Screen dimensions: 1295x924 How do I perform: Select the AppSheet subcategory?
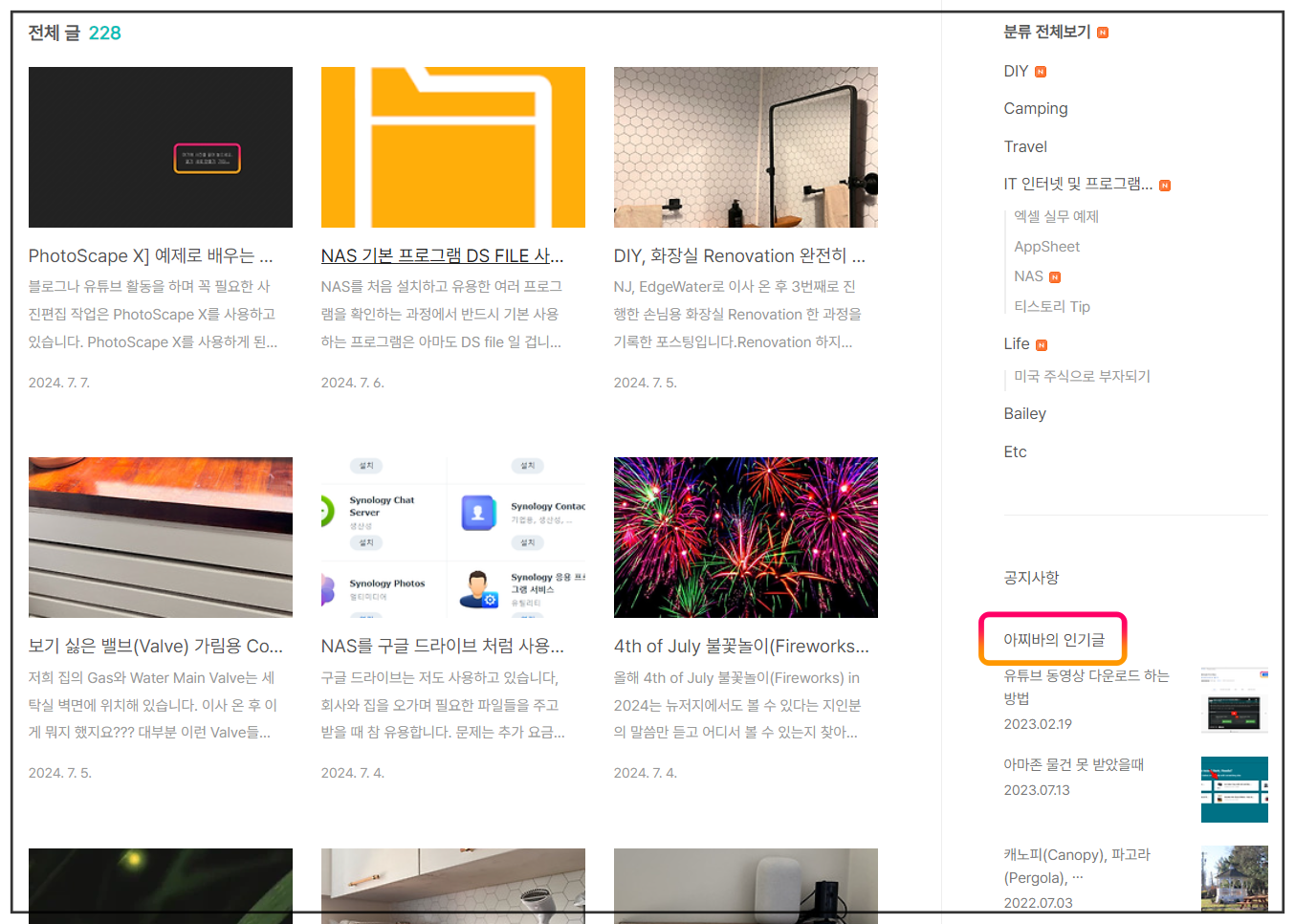(x=1046, y=246)
